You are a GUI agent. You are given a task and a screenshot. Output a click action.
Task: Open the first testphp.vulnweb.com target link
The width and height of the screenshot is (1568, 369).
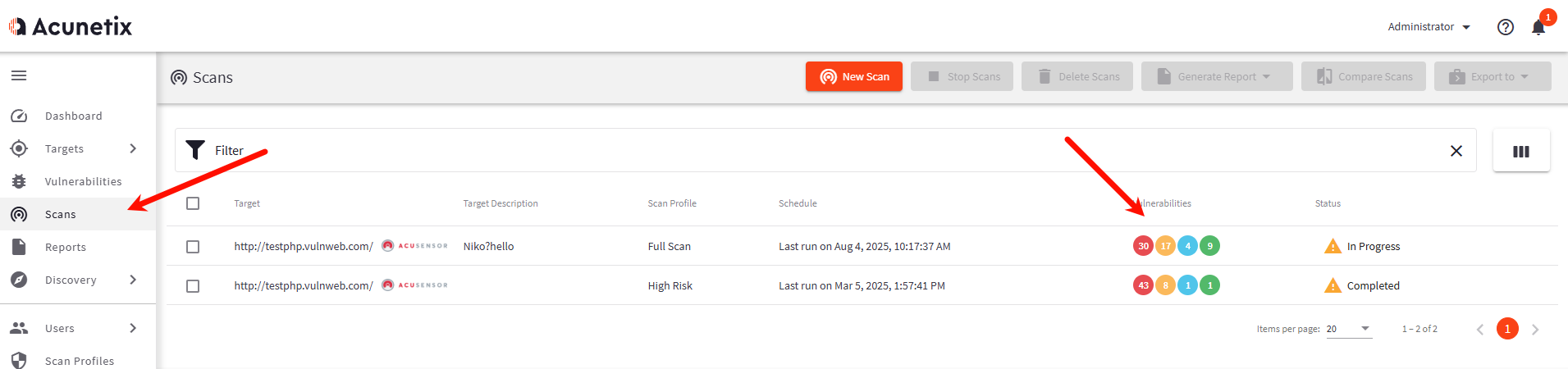[x=304, y=246]
